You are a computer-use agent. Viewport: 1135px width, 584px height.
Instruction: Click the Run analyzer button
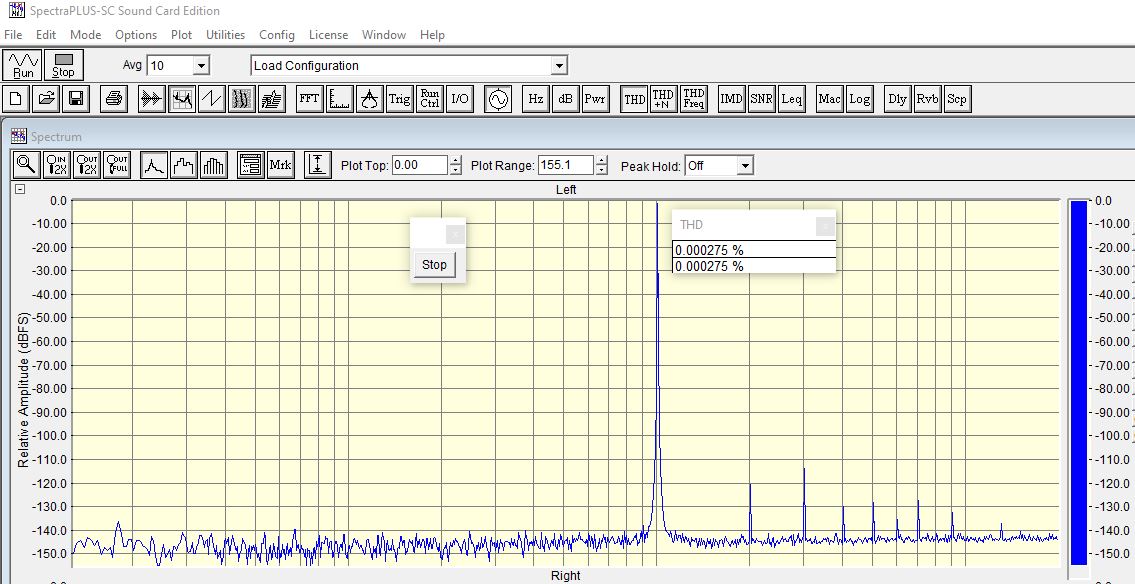tap(22, 64)
